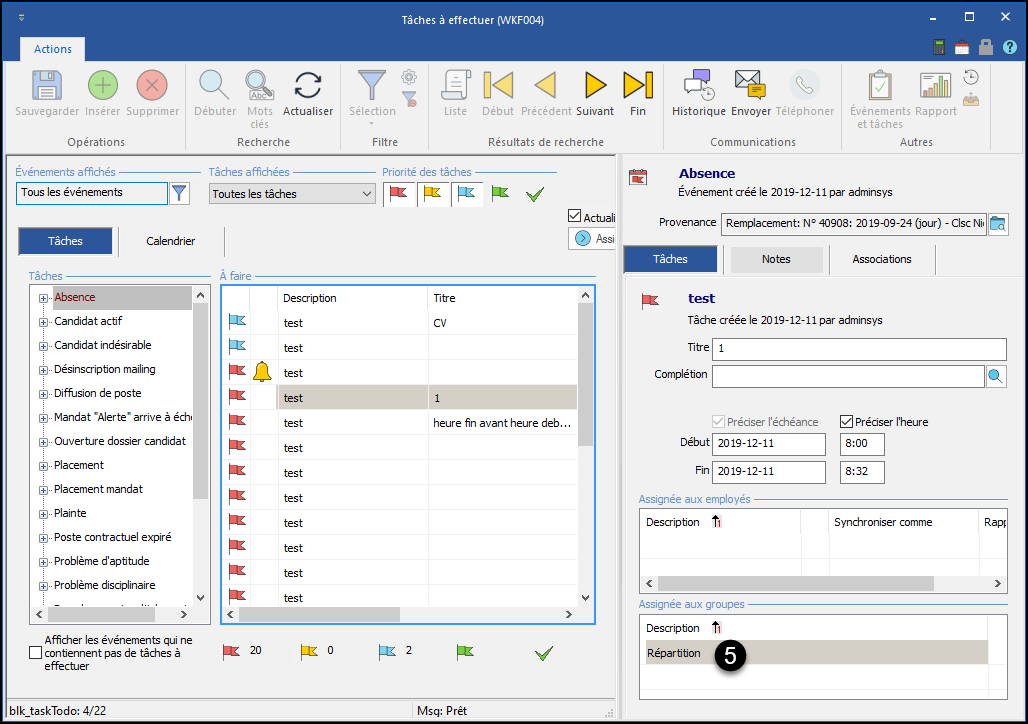Switch to the Calendrier tab
Screen dimensions: 1028x724
coord(171,241)
